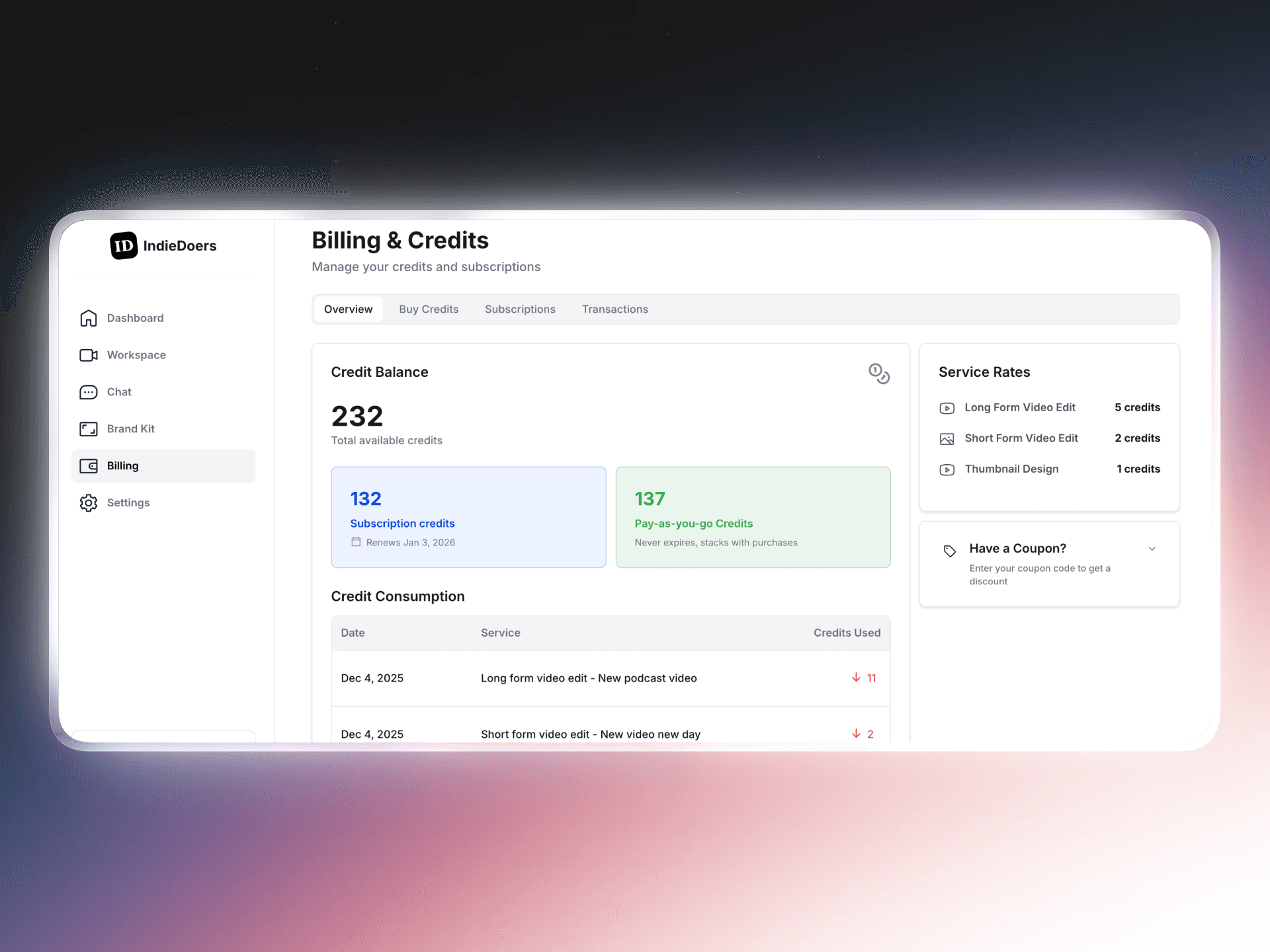Open Settings with the gear icon

(x=89, y=503)
